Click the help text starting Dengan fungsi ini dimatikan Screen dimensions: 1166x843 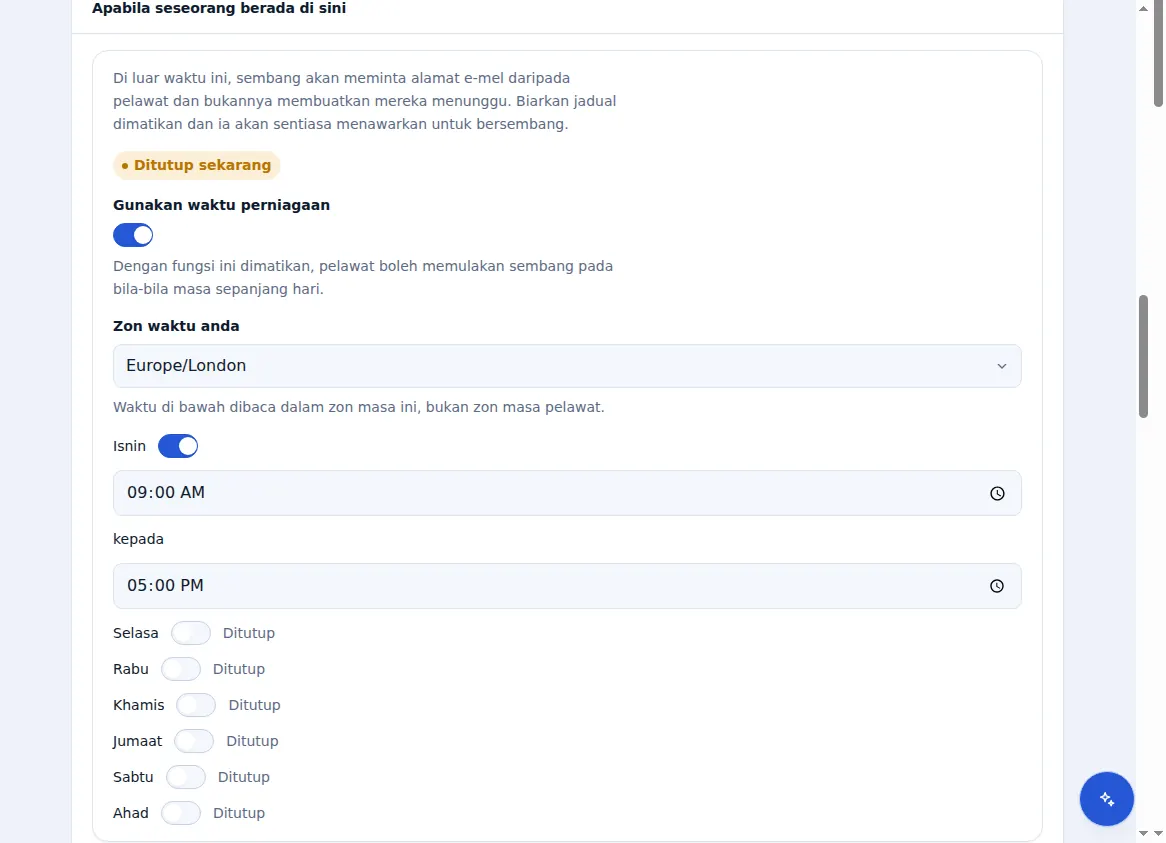(x=363, y=277)
